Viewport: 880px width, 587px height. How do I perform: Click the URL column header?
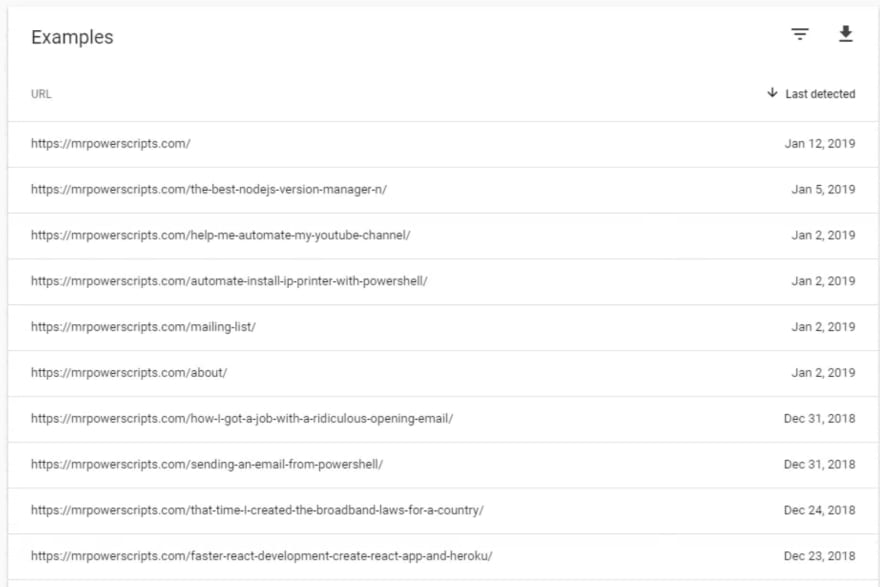[41, 94]
